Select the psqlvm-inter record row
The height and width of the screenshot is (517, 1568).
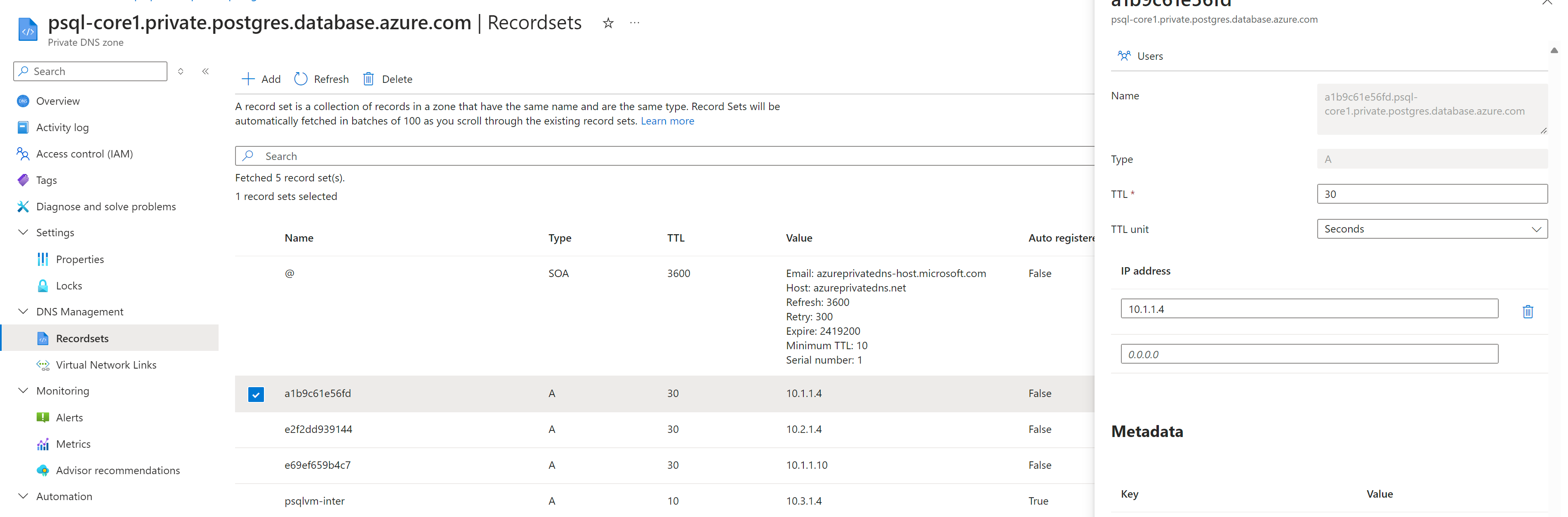pyautogui.click(x=665, y=501)
